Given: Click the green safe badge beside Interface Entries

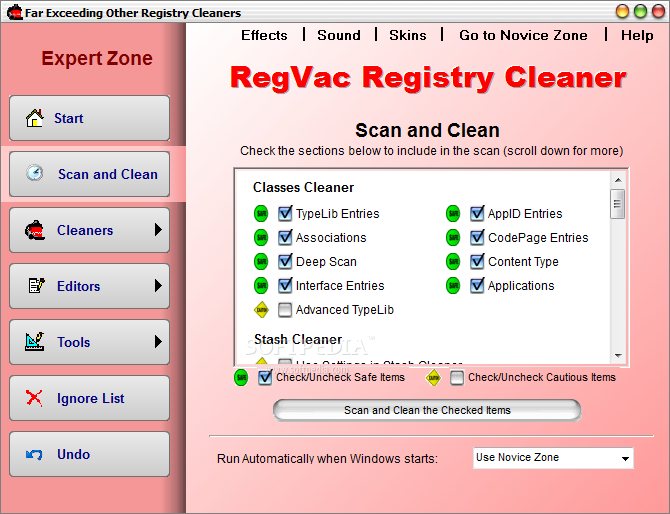Looking at the screenshot, I should [x=261, y=285].
